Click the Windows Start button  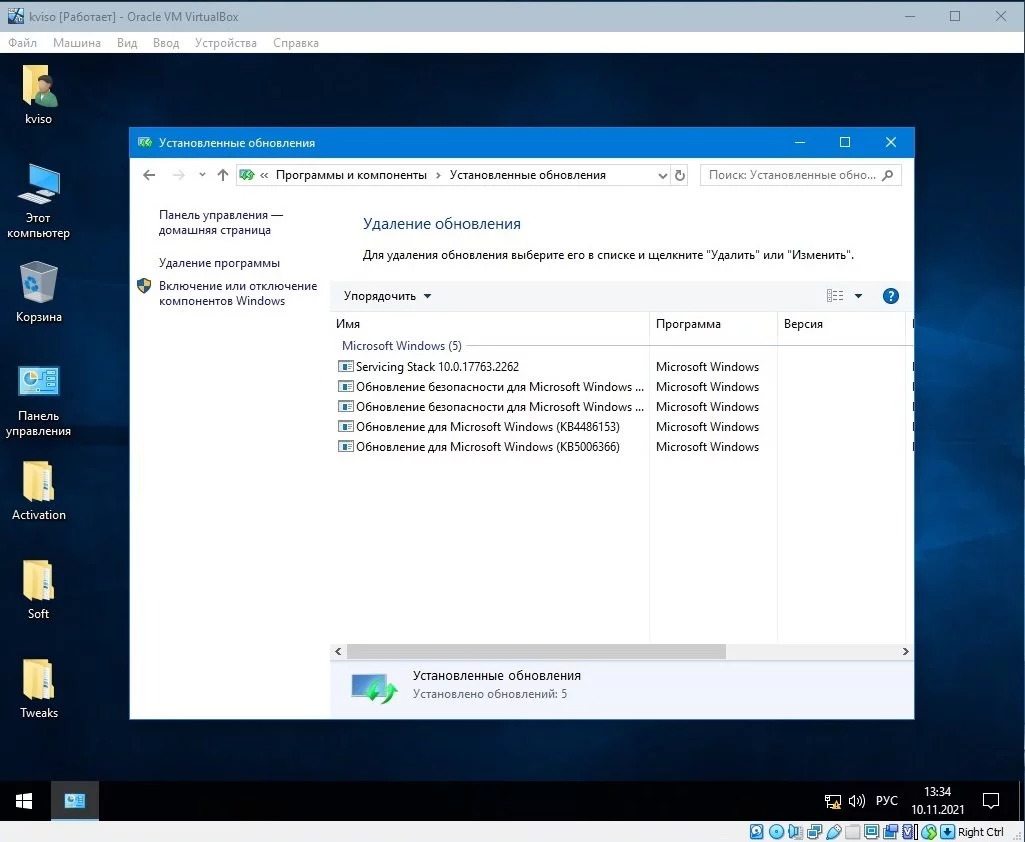point(24,801)
